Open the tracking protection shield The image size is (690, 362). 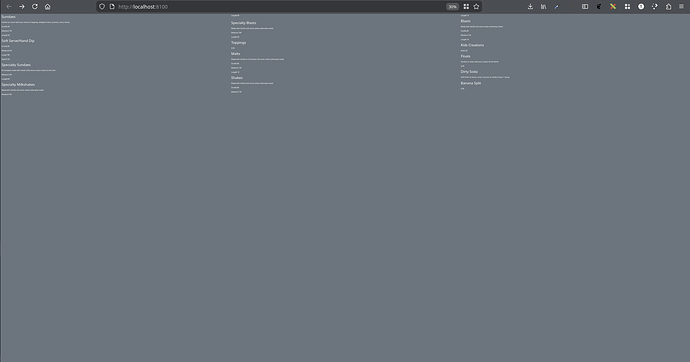click(102, 7)
